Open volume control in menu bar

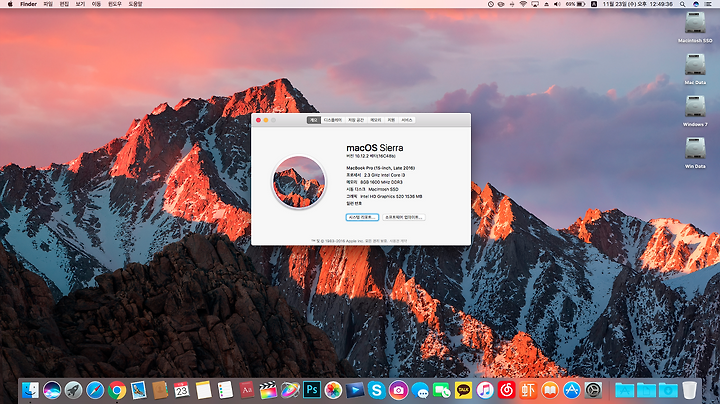click(557, 4)
